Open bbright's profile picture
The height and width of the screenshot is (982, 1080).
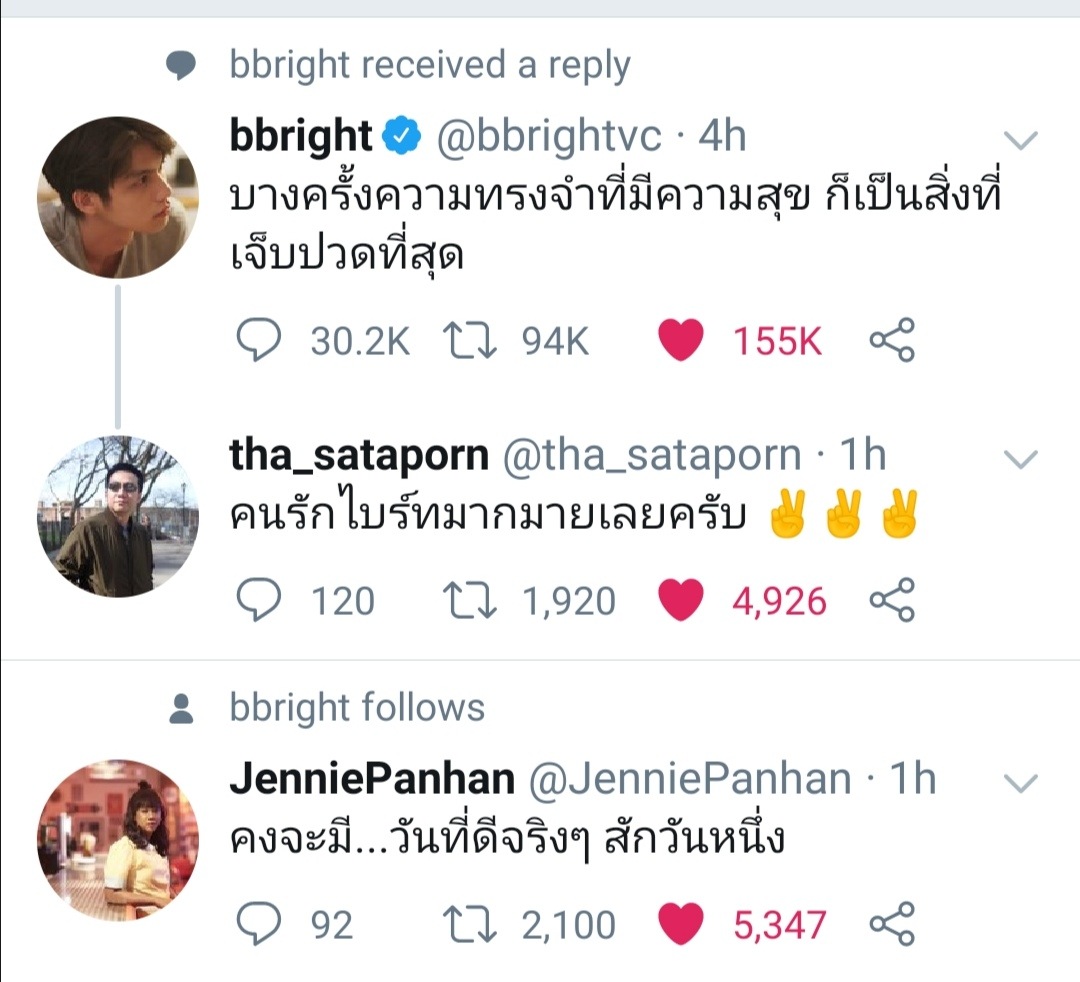point(118,198)
